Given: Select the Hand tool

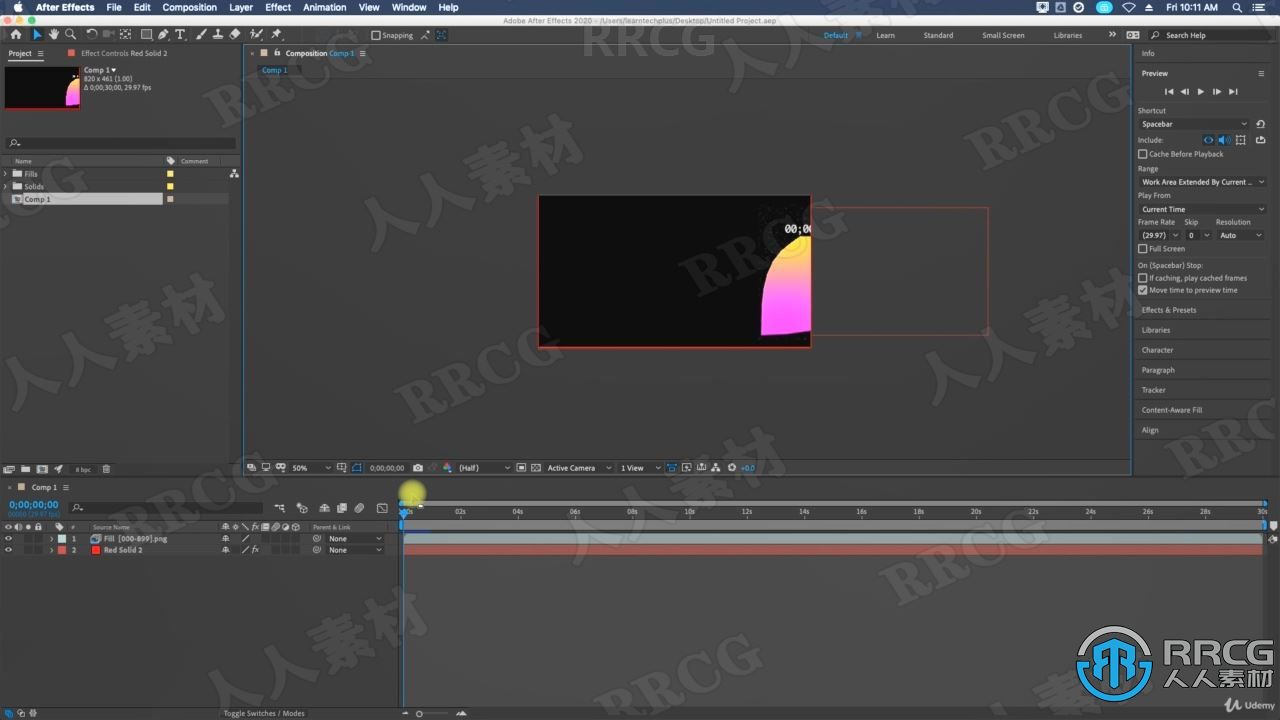Looking at the screenshot, I should 54,34.
